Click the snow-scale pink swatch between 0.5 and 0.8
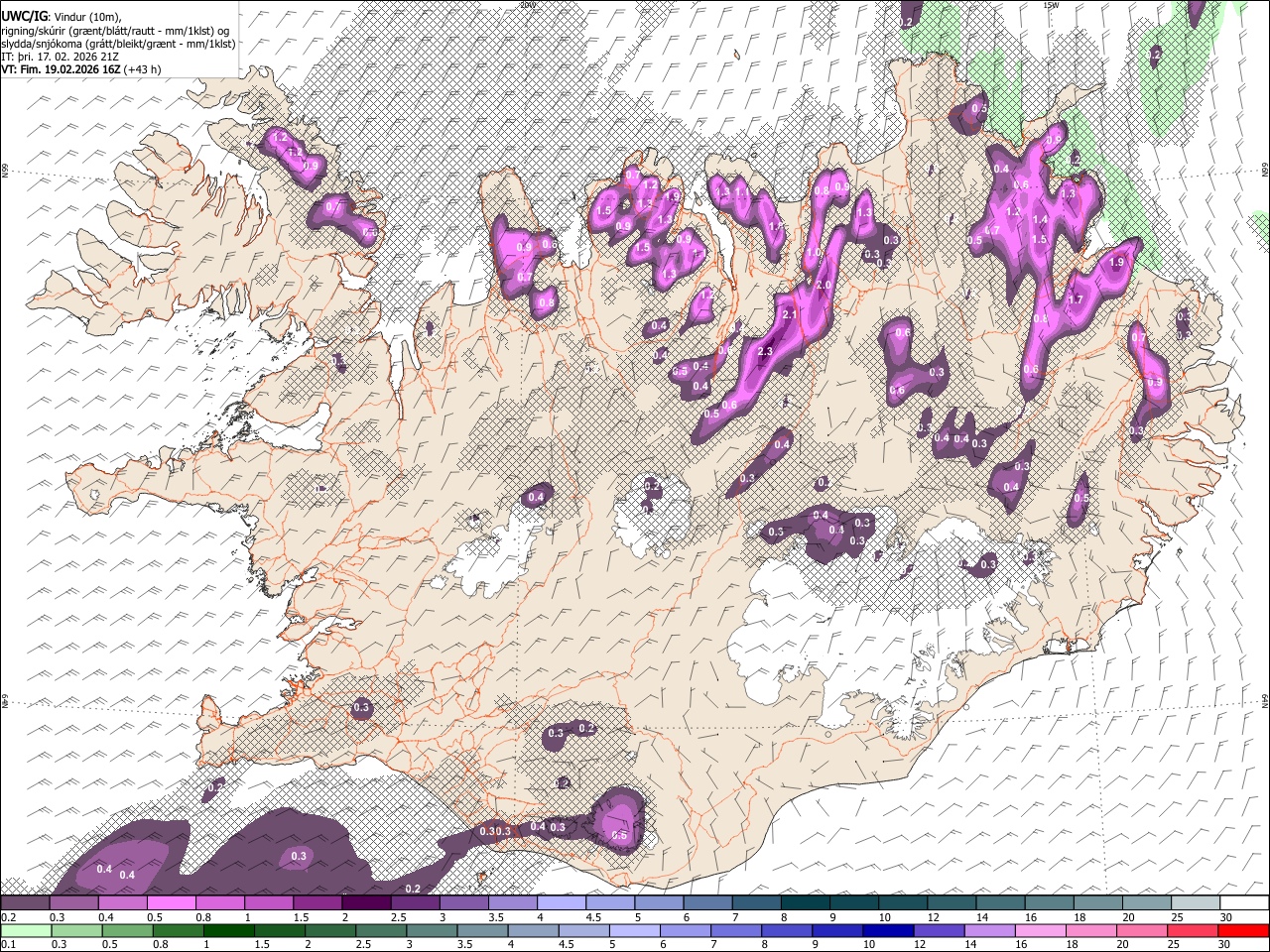This screenshot has width=1270, height=952. 172,902
